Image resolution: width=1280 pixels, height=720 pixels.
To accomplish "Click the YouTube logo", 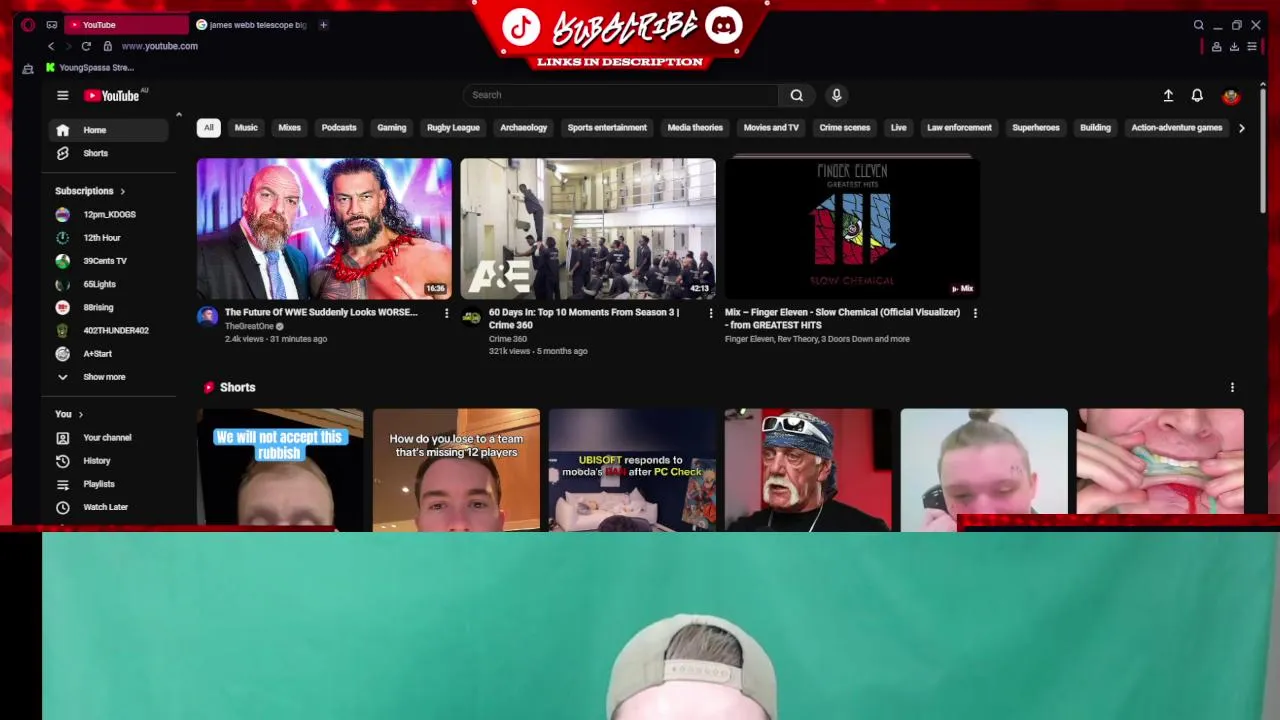I will 112,96.
